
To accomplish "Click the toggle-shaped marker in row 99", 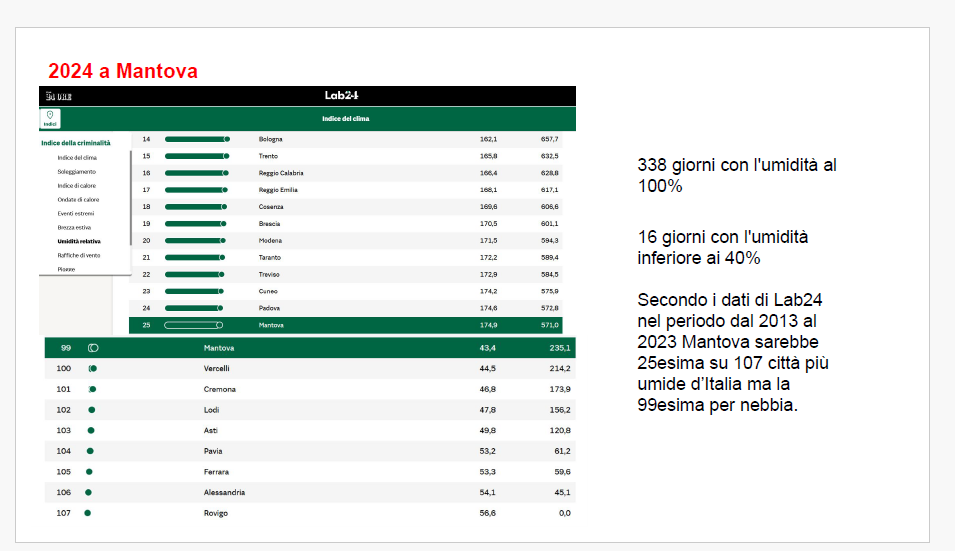I will 93,348.
